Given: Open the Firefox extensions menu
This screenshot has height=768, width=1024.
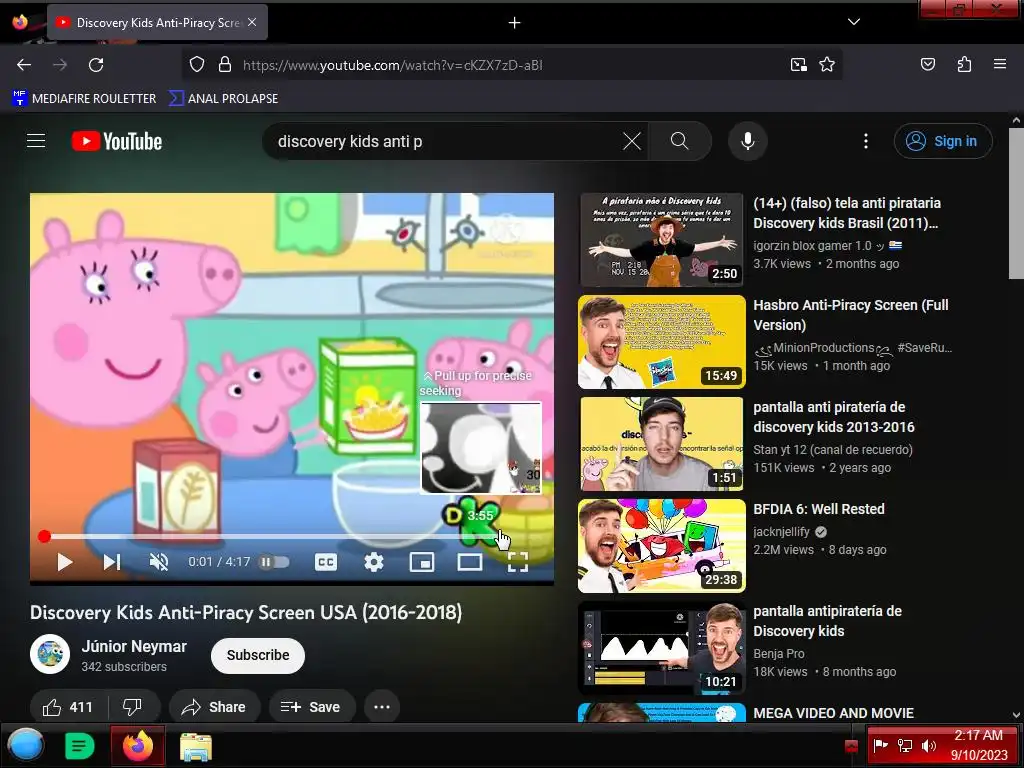Looking at the screenshot, I should tap(964, 64).
